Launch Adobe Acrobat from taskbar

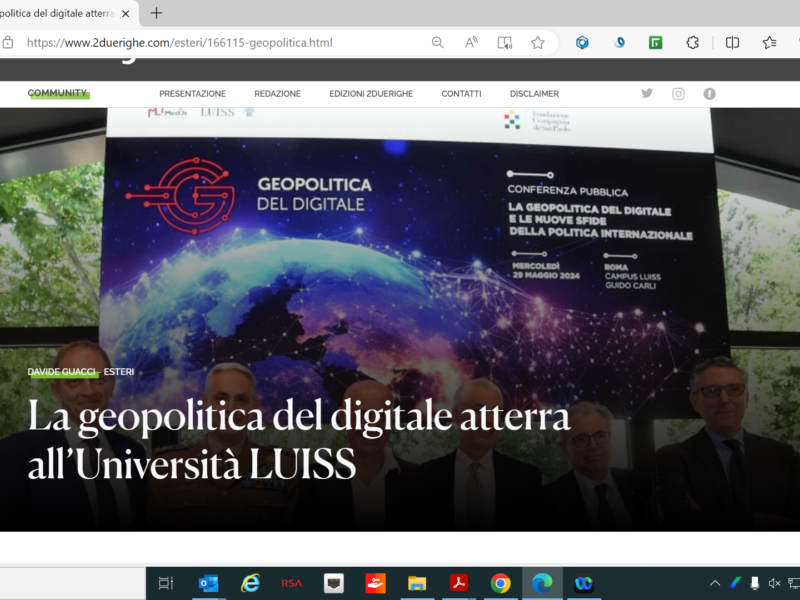pos(459,583)
